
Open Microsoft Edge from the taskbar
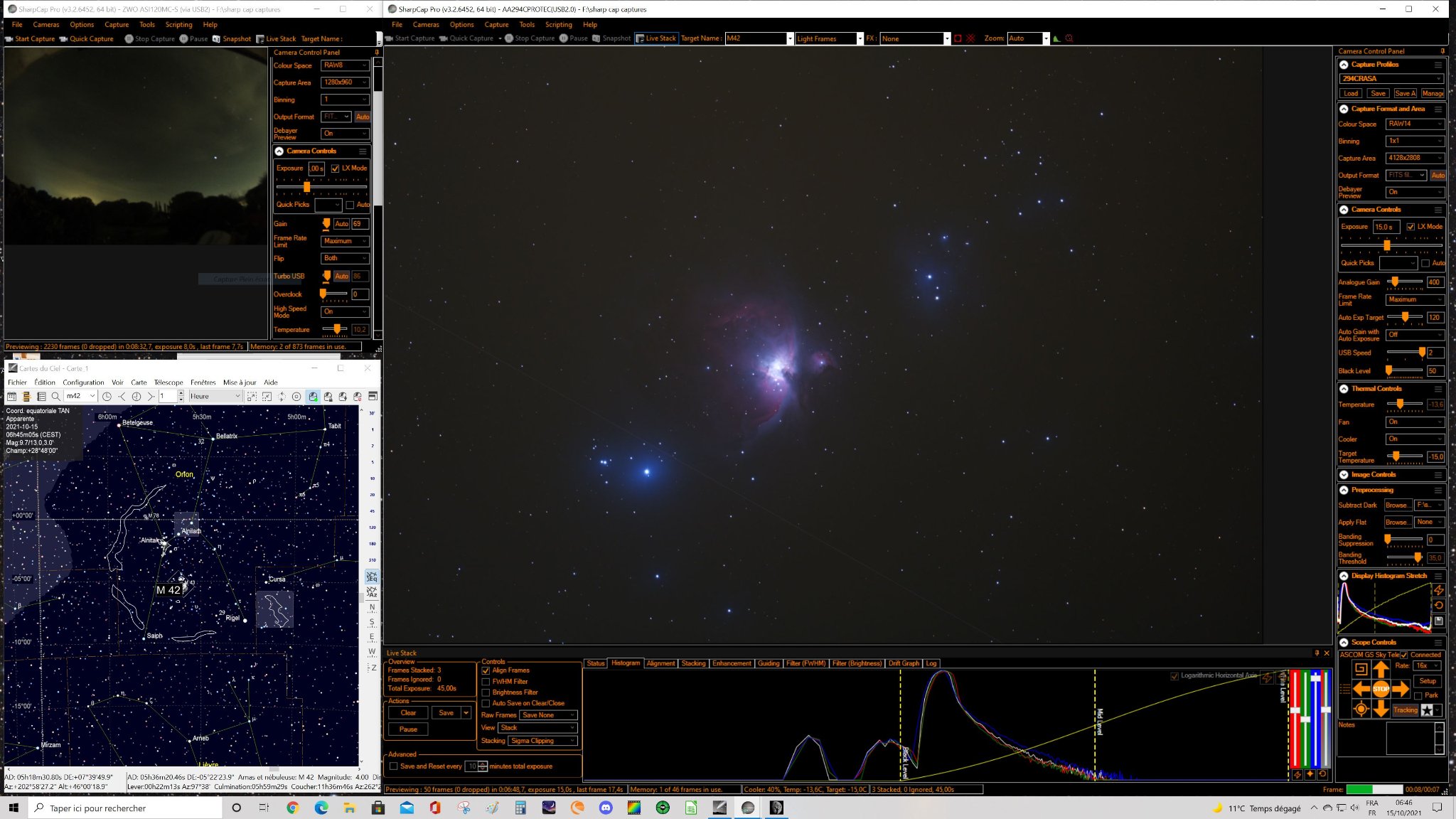click(321, 808)
